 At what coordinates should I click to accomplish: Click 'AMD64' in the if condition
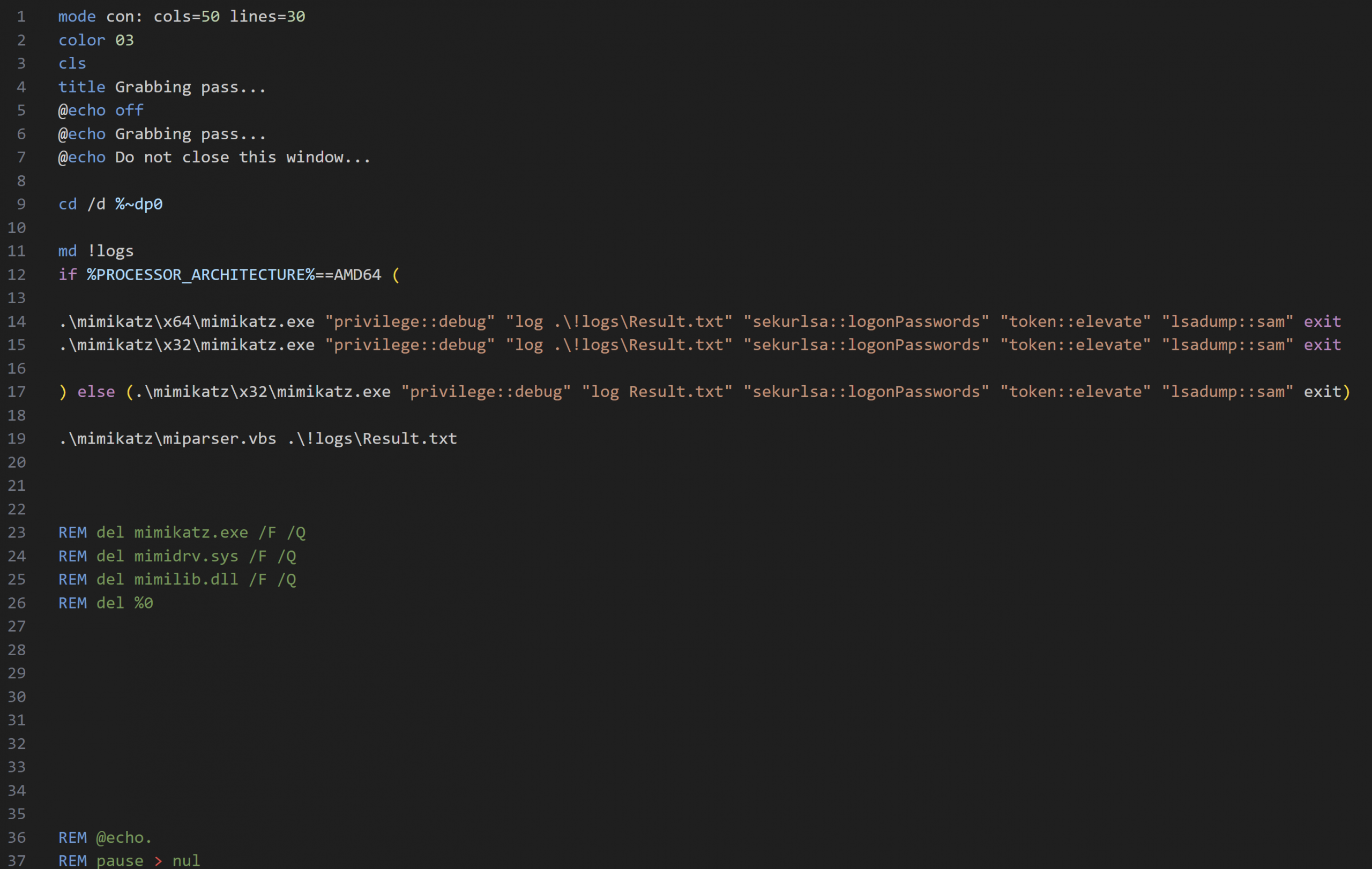click(x=358, y=274)
